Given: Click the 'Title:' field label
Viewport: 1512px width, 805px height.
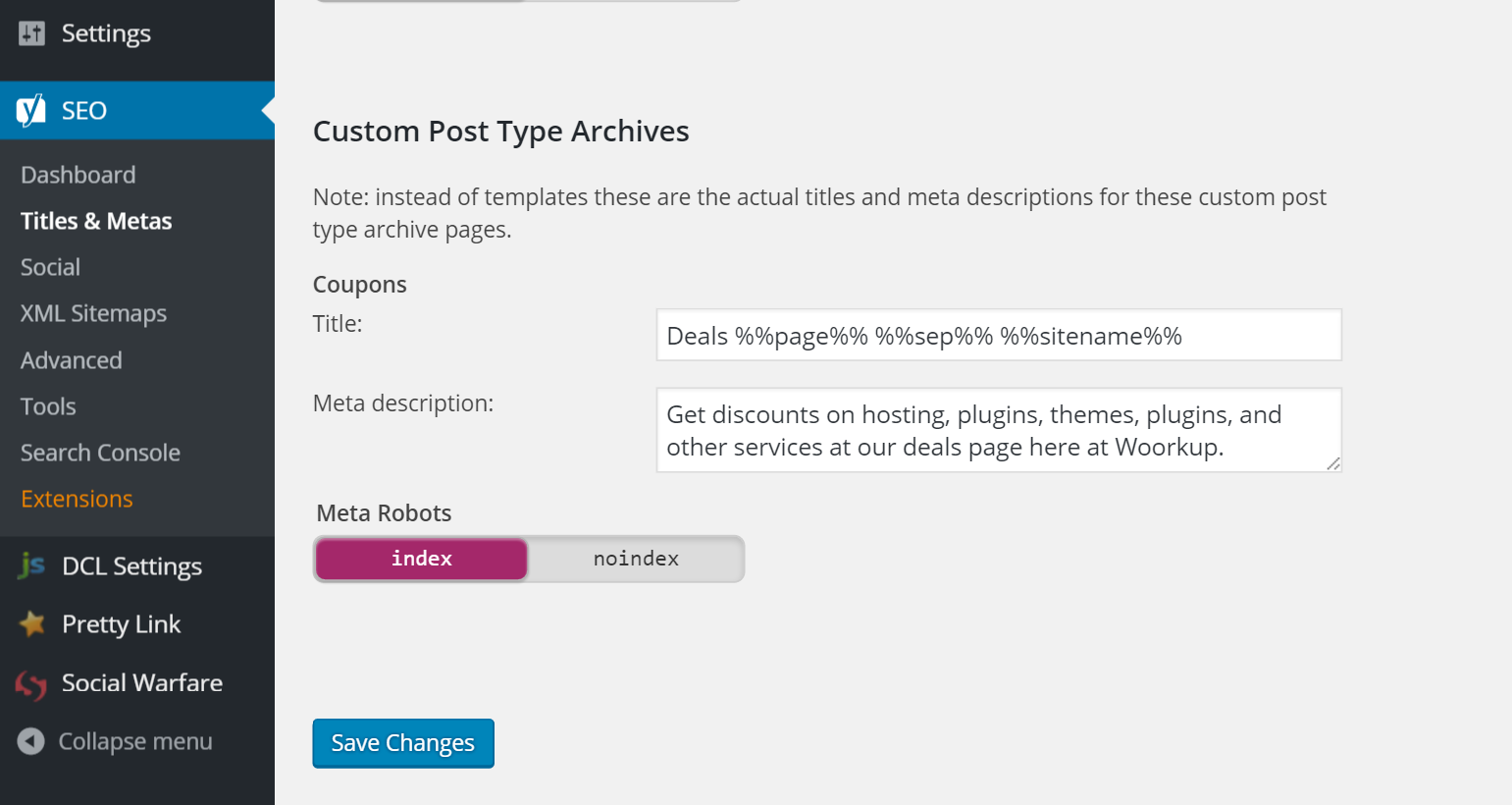Looking at the screenshot, I should pos(338,324).
